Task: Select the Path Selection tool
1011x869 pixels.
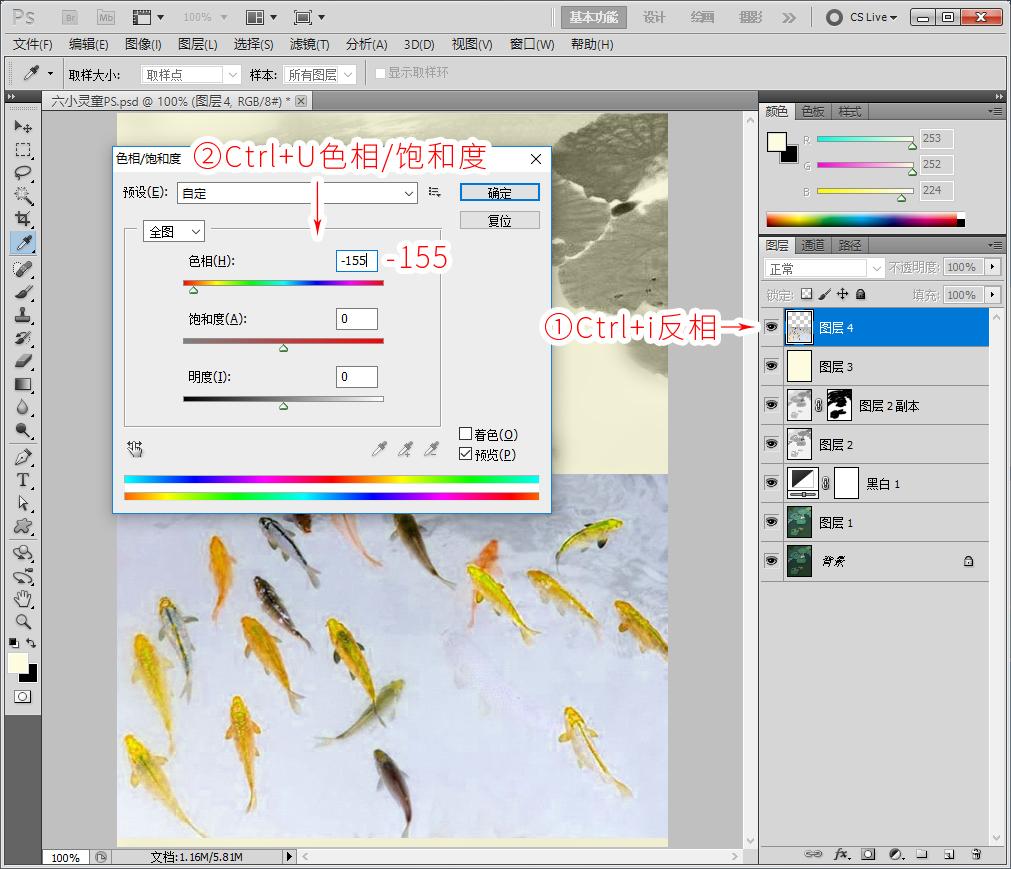Action: pyautogui.click(x=23, y=503)
